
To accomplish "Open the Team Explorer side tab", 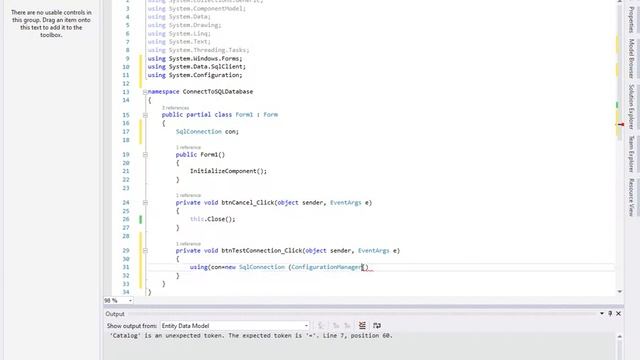I will click(x=631, y=154).
